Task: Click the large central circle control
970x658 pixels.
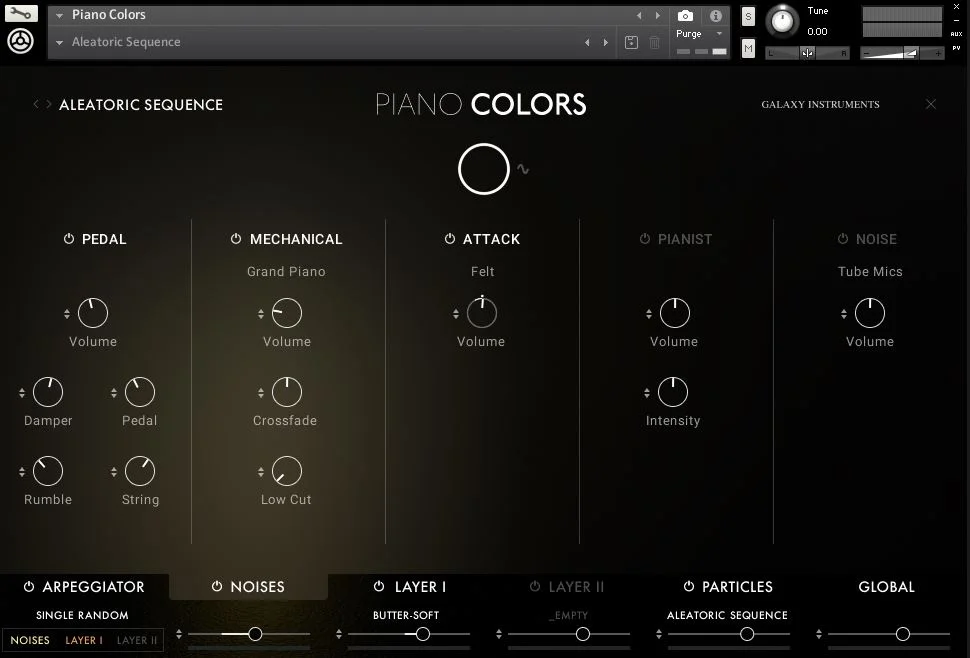Action: [484, 169]
